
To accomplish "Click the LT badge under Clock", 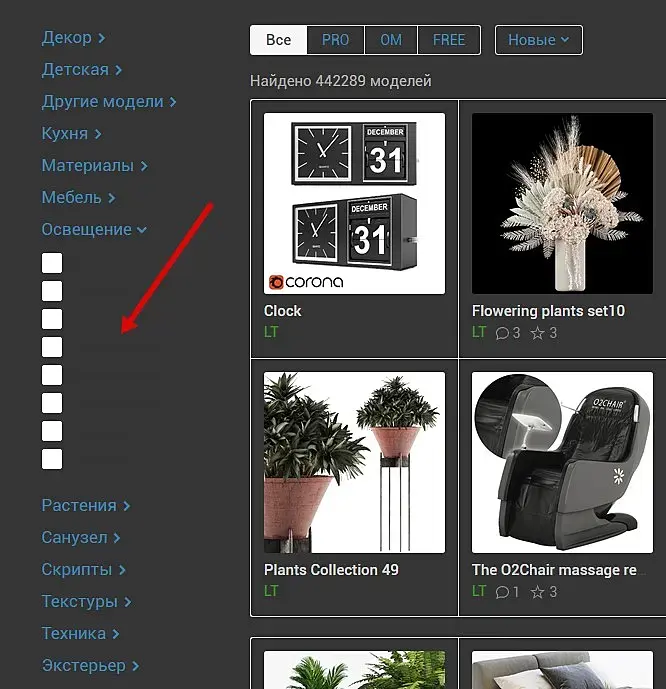I will click(x=271, y=332).
